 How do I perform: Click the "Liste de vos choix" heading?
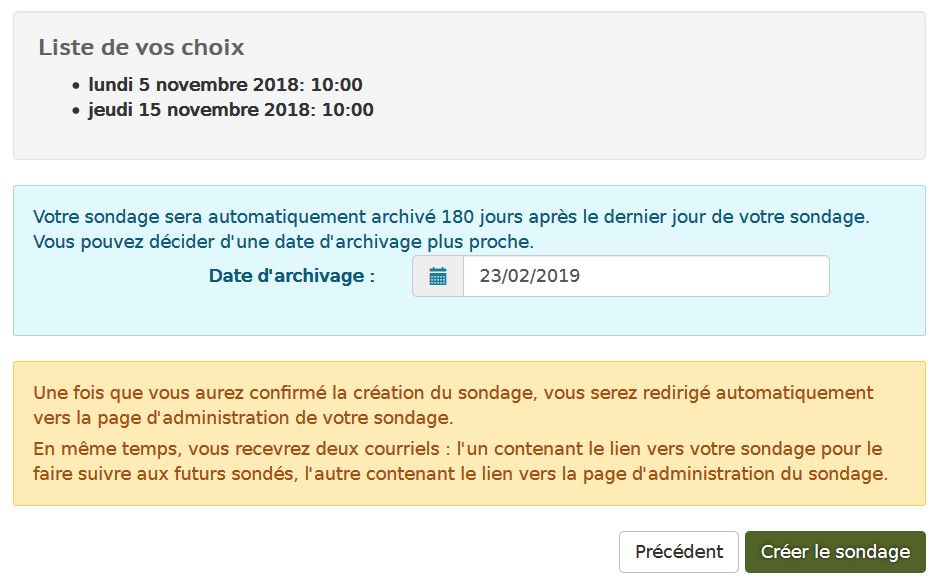click(x=142, y=47)
